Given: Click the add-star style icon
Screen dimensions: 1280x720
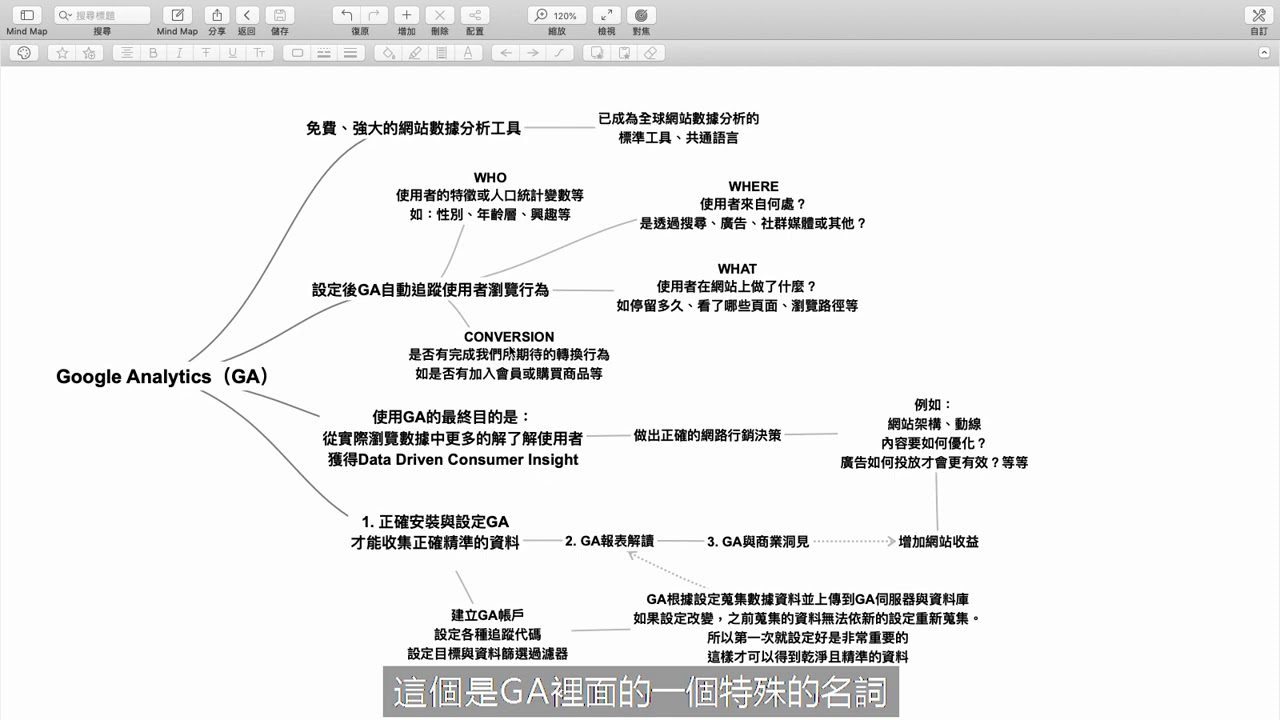Looking at the screenshot, I should pyautogui.click(x=90, y=53).
